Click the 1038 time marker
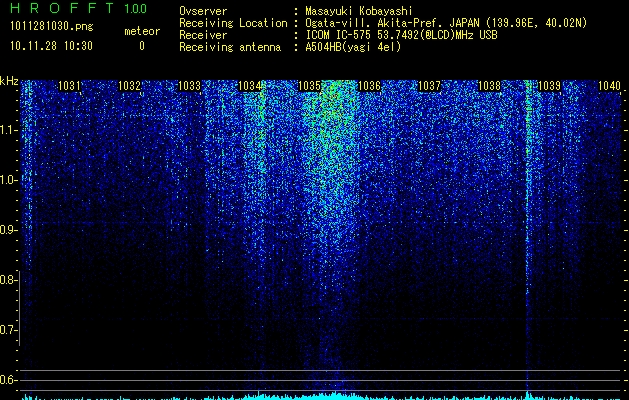Image resolution: width=629 pixels, height=400 pixels. 489,85
